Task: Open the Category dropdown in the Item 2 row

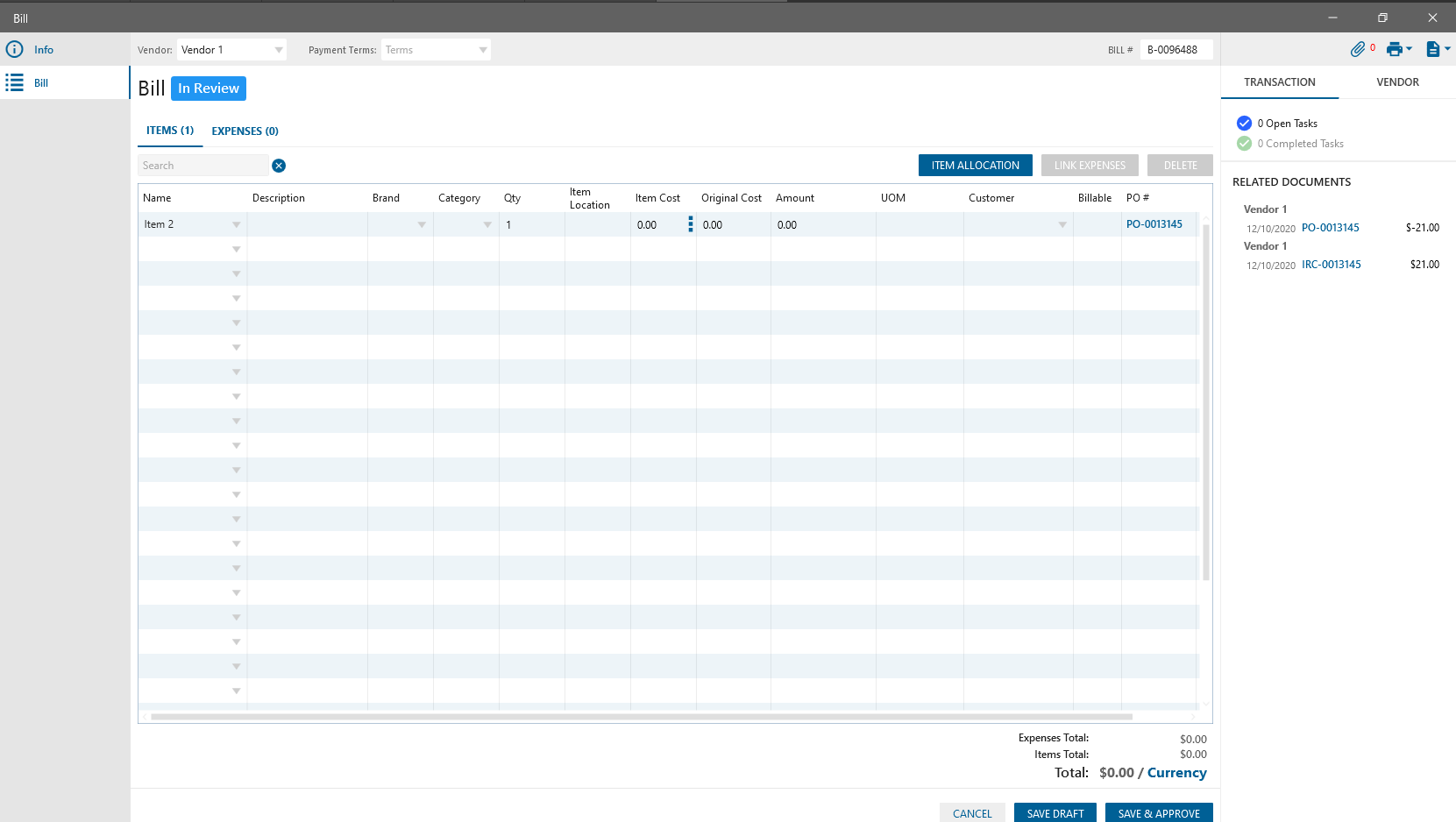Action: pos(487,225)
